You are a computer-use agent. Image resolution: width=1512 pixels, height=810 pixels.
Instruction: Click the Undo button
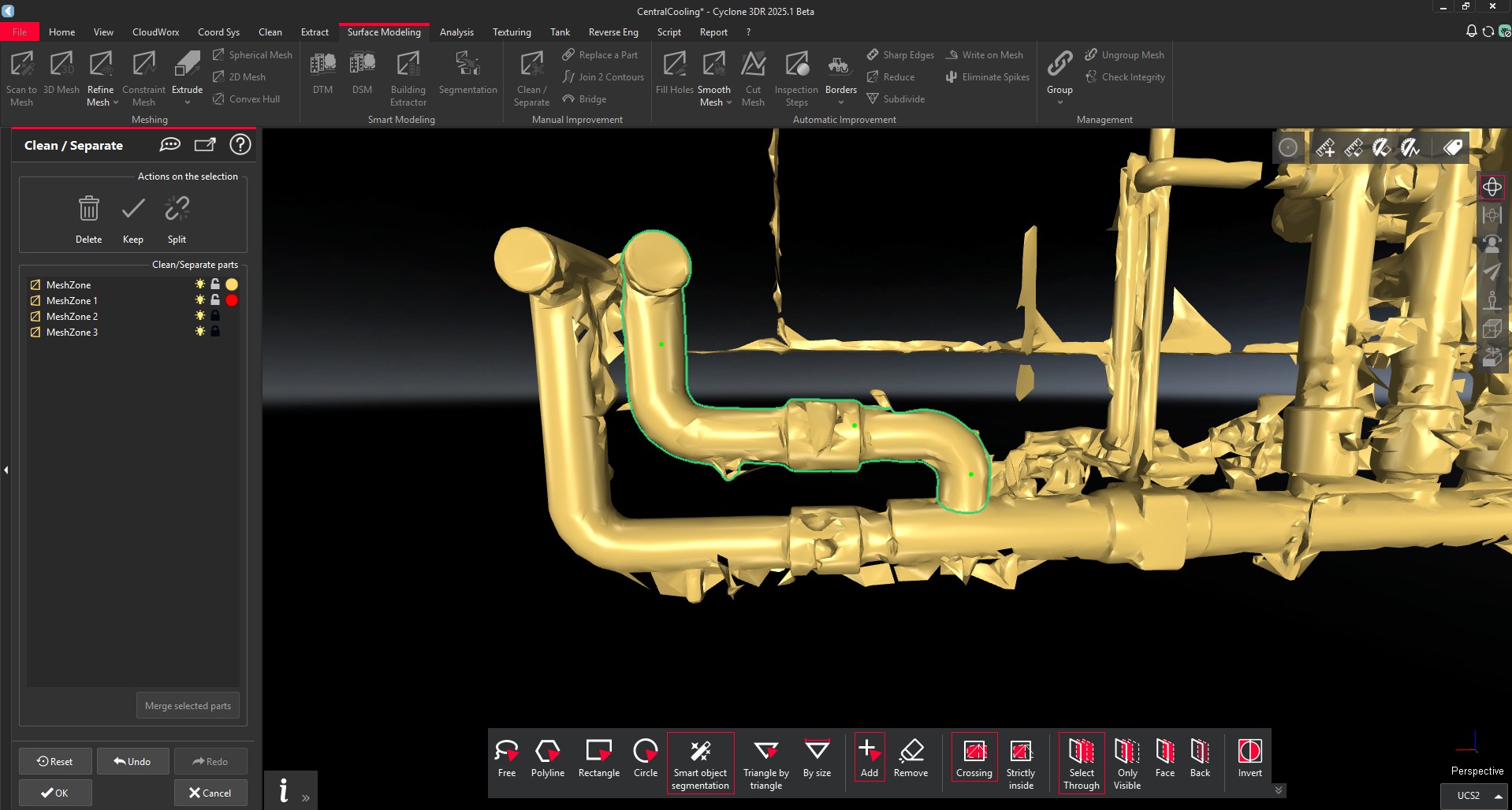coord(132,761)
